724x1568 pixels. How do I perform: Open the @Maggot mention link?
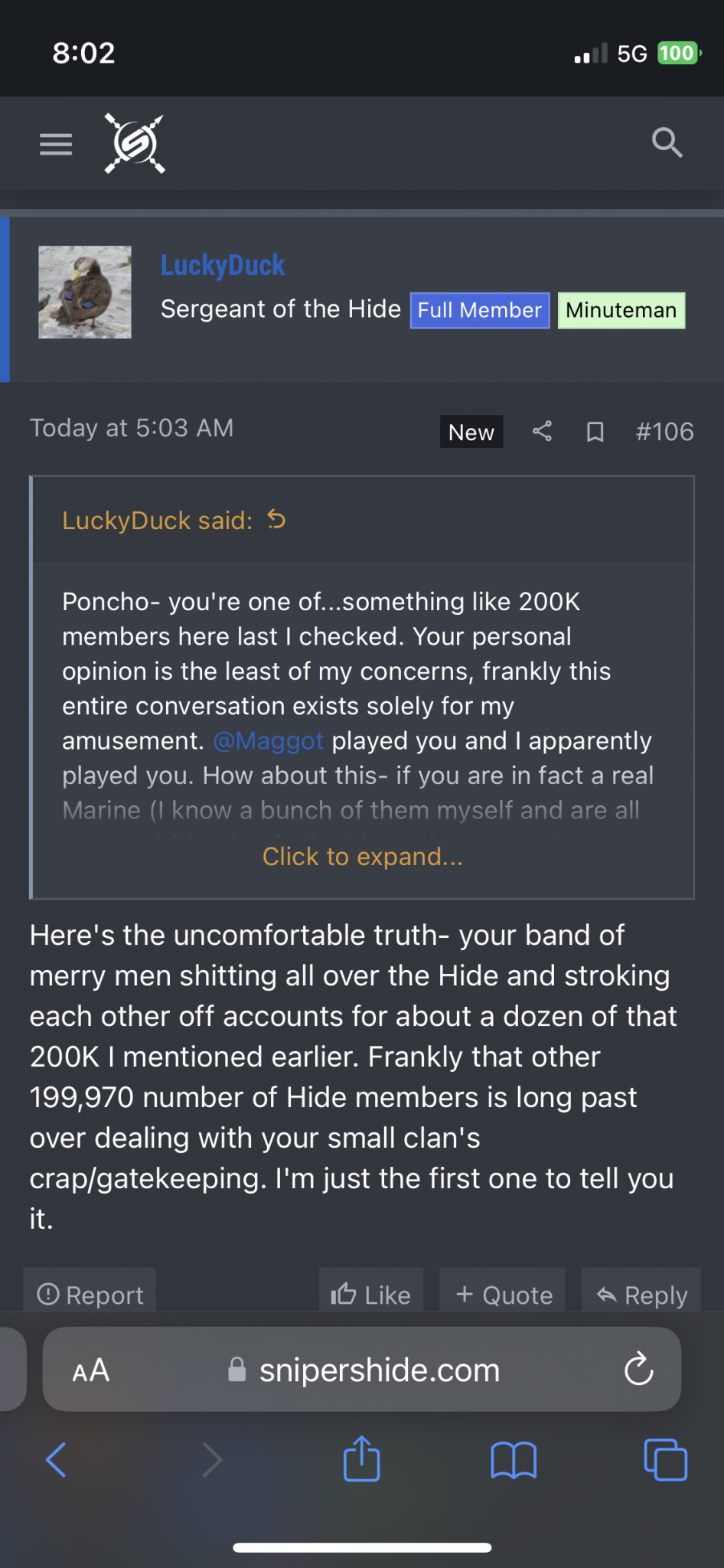[269, 741]
